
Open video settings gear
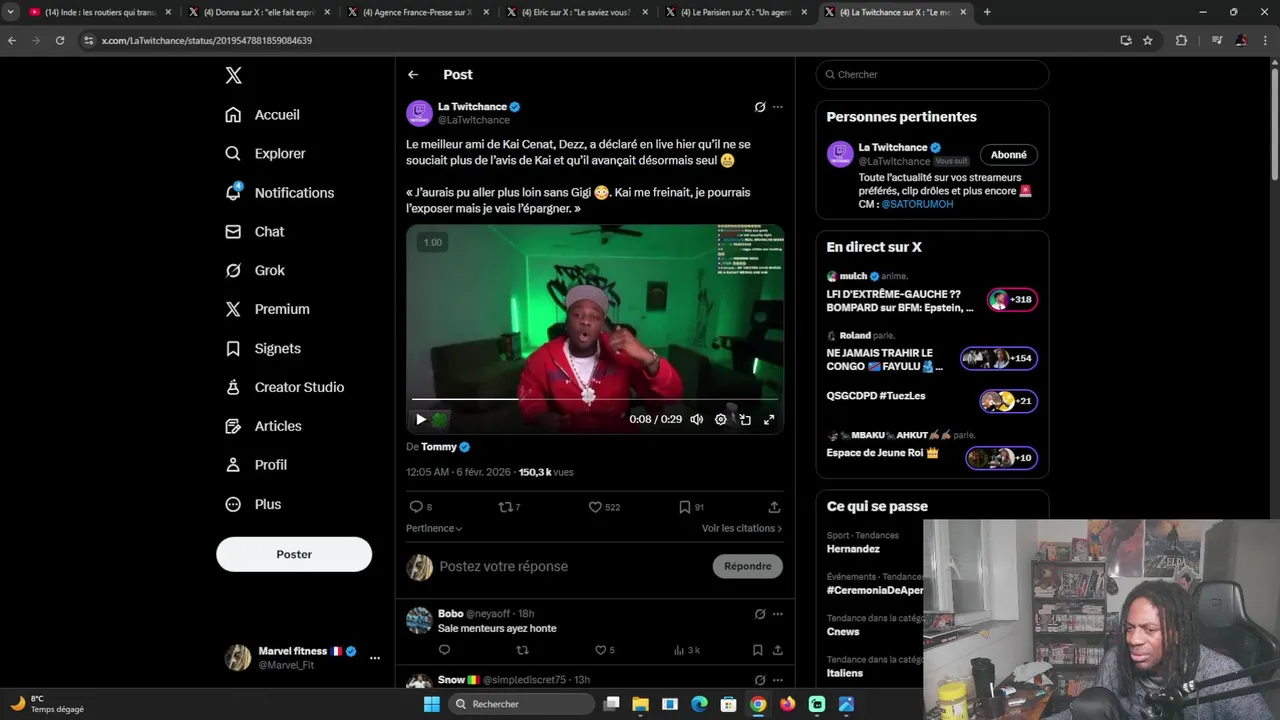pyautogui.click(x=721, y=420)
